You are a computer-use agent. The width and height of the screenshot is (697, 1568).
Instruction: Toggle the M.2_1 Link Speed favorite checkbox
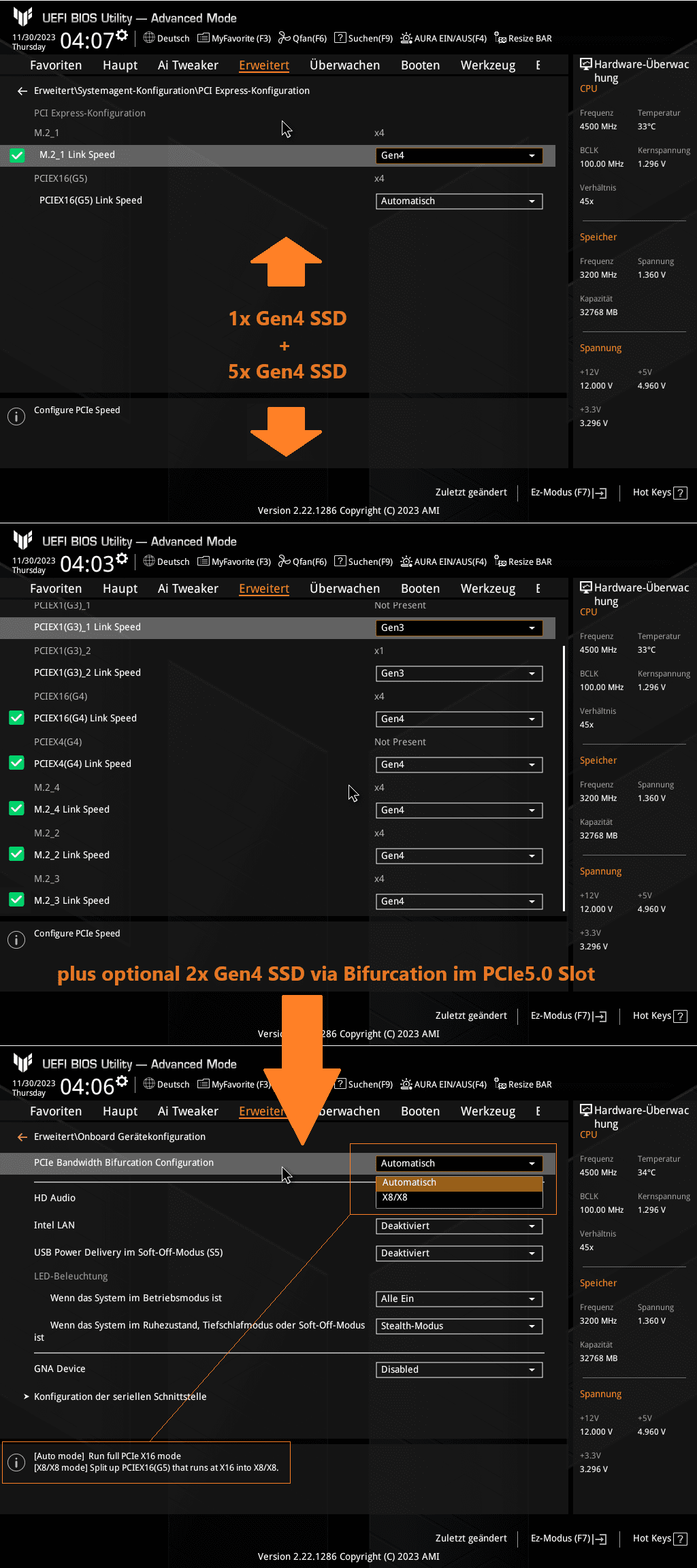tap(17, 155)
